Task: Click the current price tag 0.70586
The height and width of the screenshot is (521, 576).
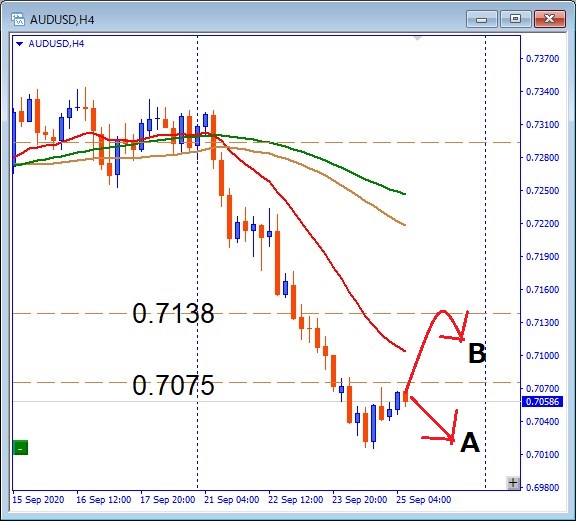Action: [x=542, y=402]
